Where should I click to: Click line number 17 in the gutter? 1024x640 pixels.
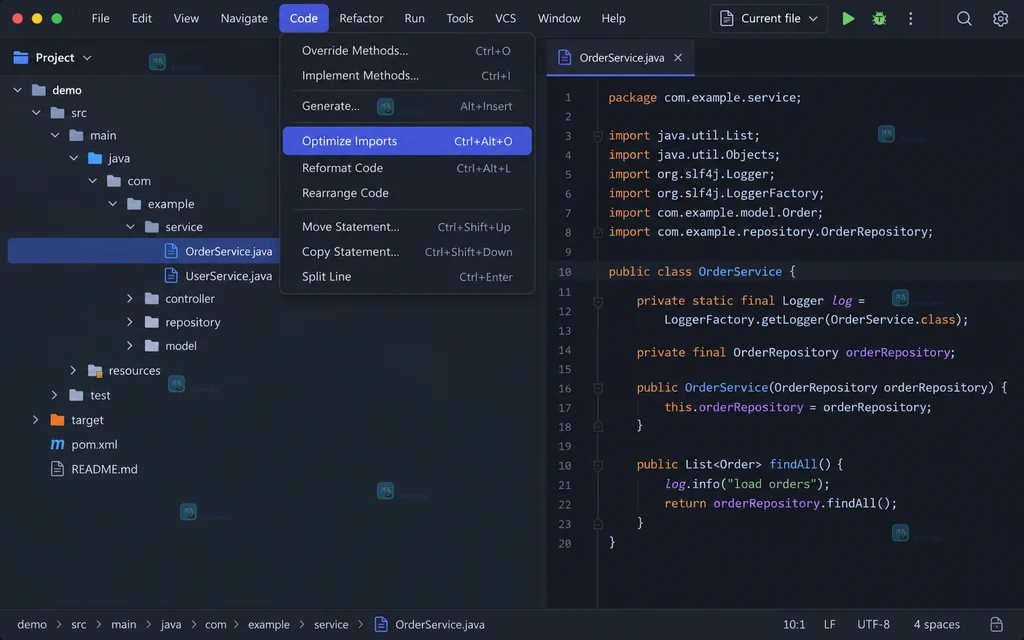[x=564, y=408]
